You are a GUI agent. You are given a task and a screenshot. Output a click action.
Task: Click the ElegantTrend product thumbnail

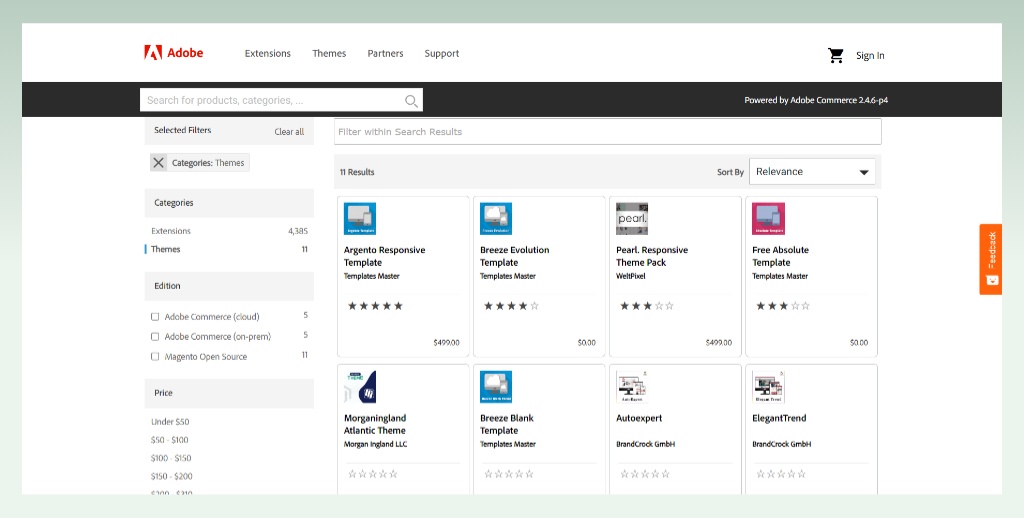click(x=768, y=387)
